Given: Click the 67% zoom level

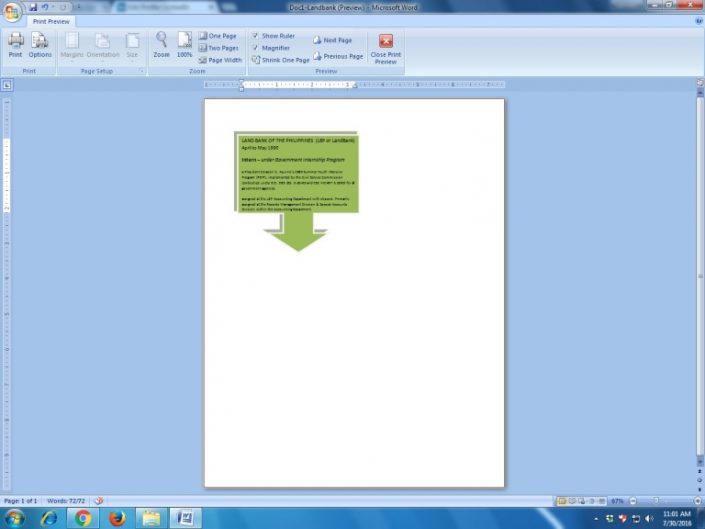Looking at the screenshot, I should click(x=617, y=501).
